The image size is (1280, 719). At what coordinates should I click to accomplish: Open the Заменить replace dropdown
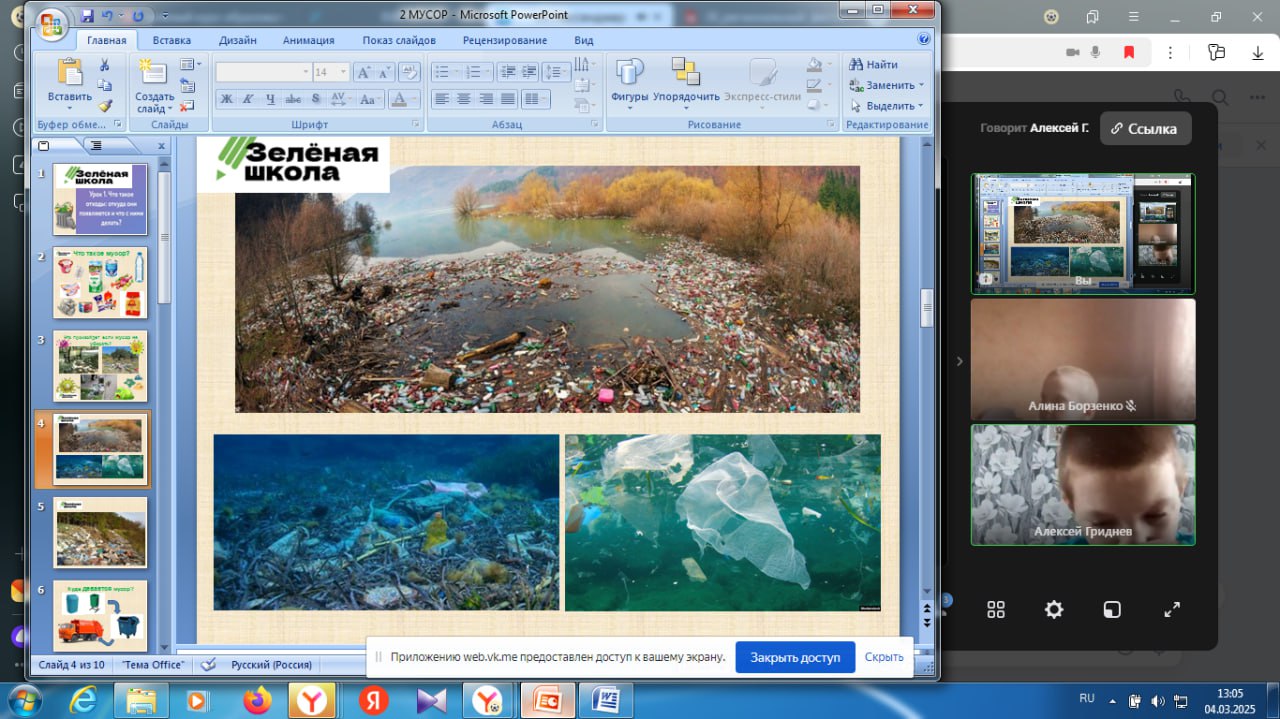click(887, 85)
